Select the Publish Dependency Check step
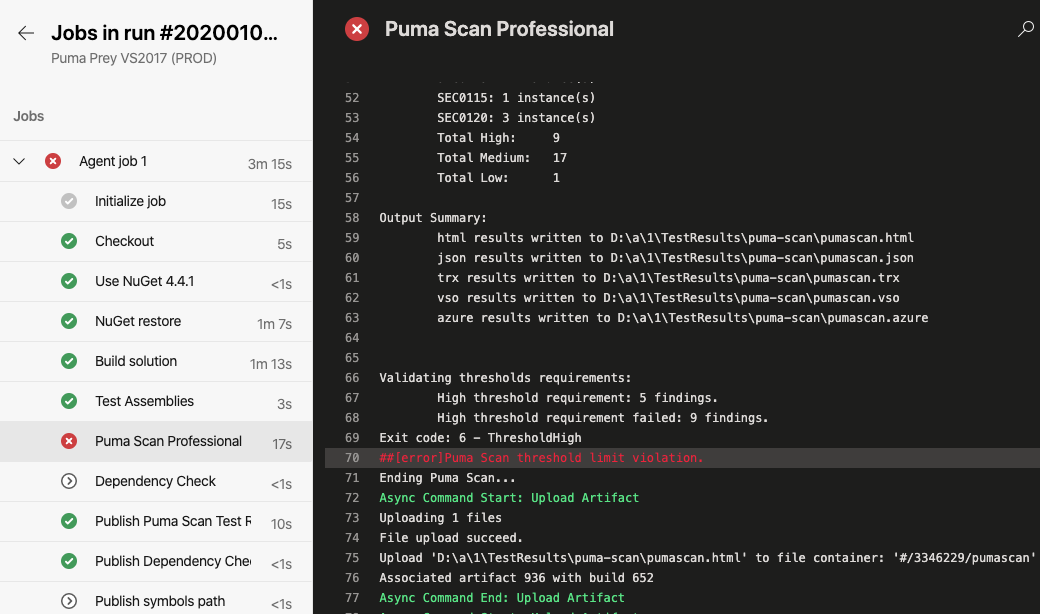 (172, 561)
